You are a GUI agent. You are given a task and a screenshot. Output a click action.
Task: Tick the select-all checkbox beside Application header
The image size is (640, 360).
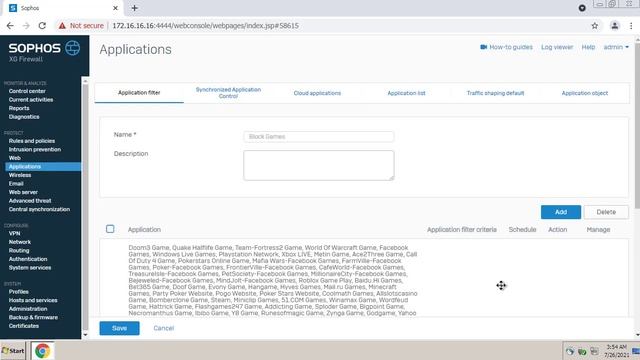pos(110,229)
